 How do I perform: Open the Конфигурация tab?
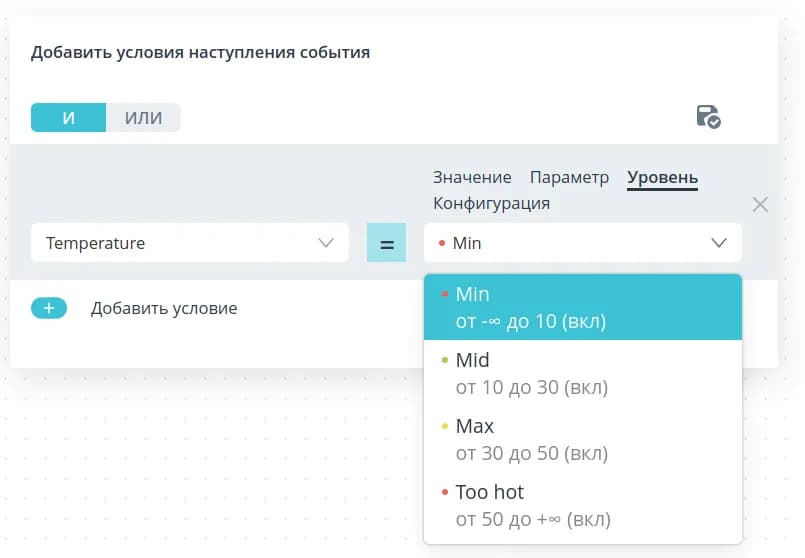491,203
